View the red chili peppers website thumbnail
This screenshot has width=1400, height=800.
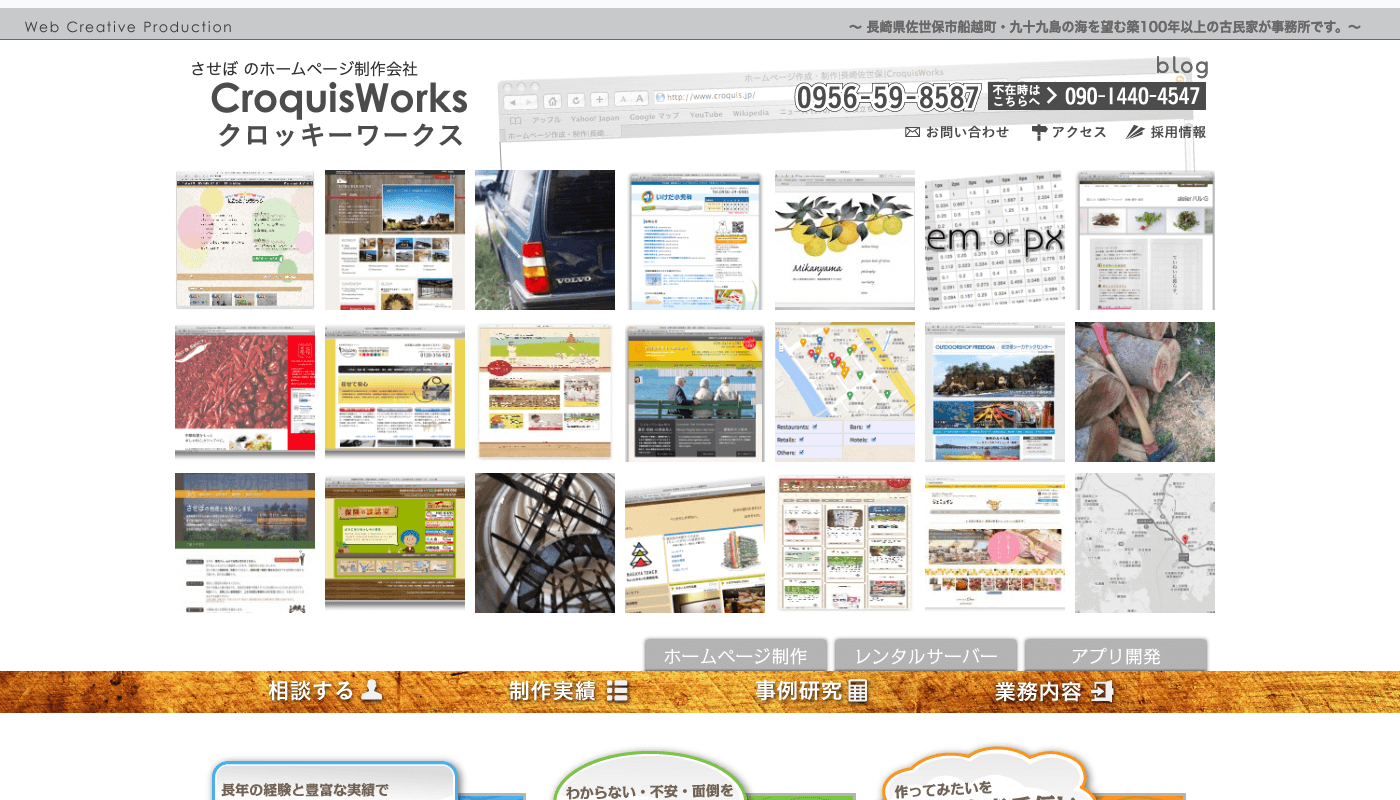[245, 392]
